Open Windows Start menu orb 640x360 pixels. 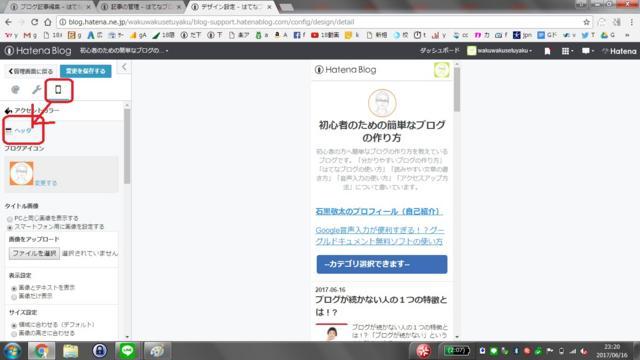12,351
